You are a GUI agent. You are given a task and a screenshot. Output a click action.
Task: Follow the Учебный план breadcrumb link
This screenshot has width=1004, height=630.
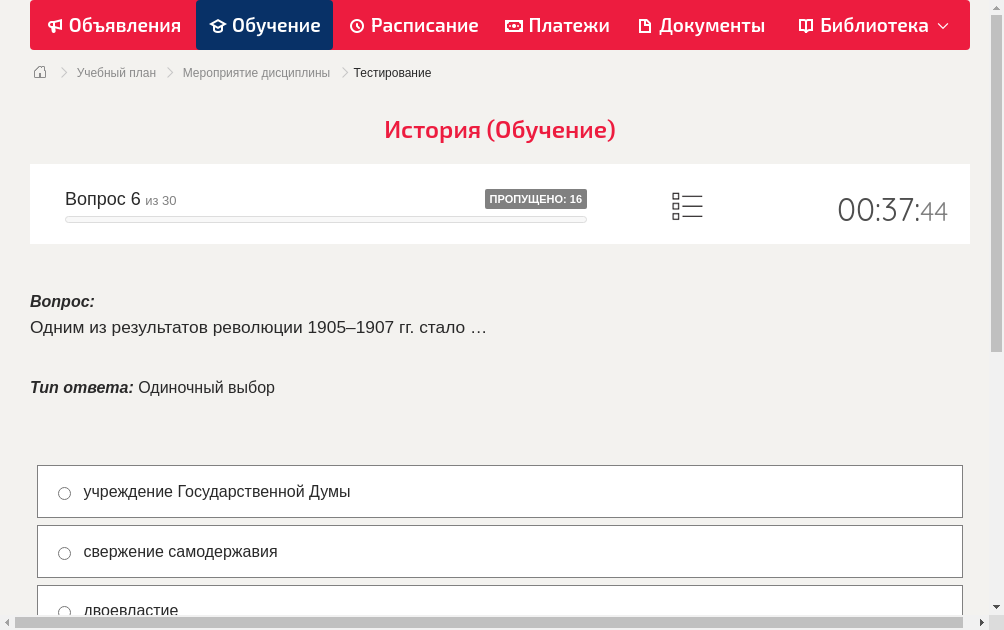coord(116,73)
